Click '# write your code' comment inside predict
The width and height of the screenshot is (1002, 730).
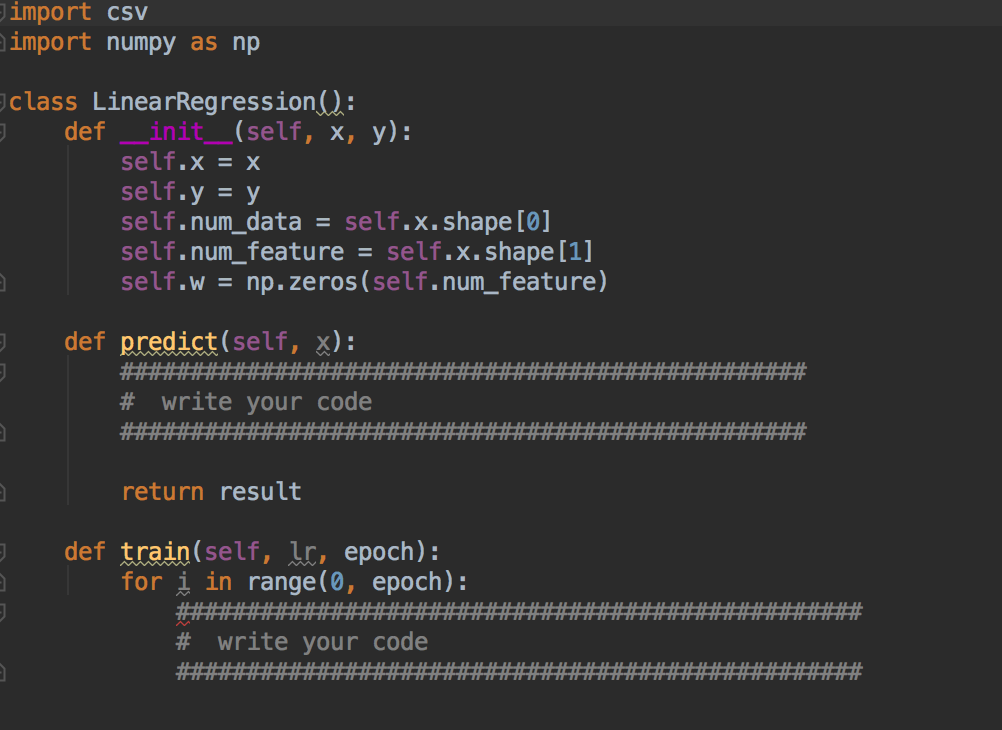click(246, 402)
